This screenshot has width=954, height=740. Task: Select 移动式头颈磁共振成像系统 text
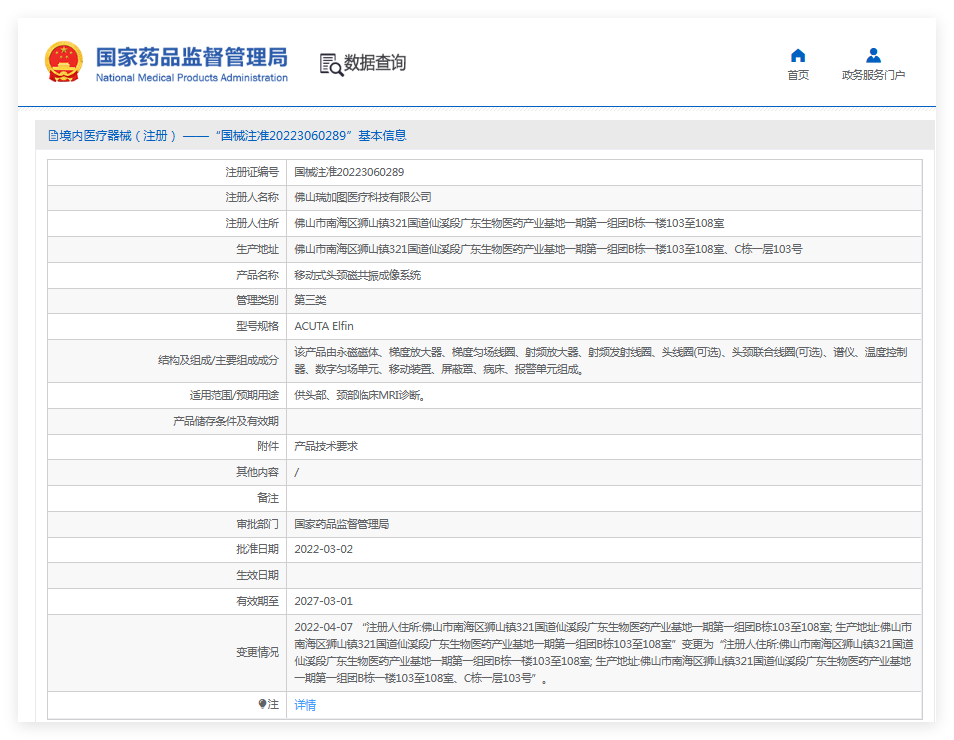(358, 275)
